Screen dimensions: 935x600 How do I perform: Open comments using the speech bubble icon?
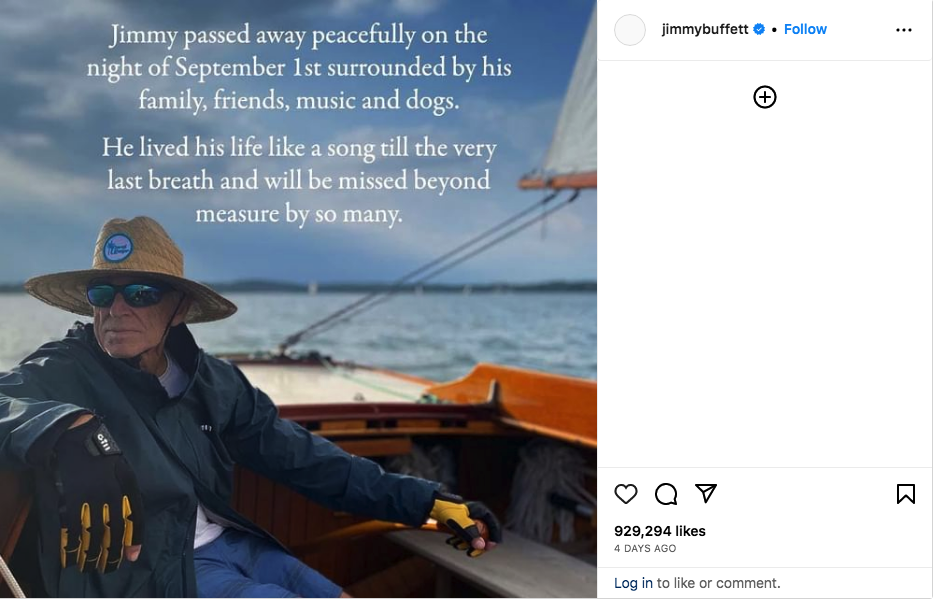pos(666,494)
